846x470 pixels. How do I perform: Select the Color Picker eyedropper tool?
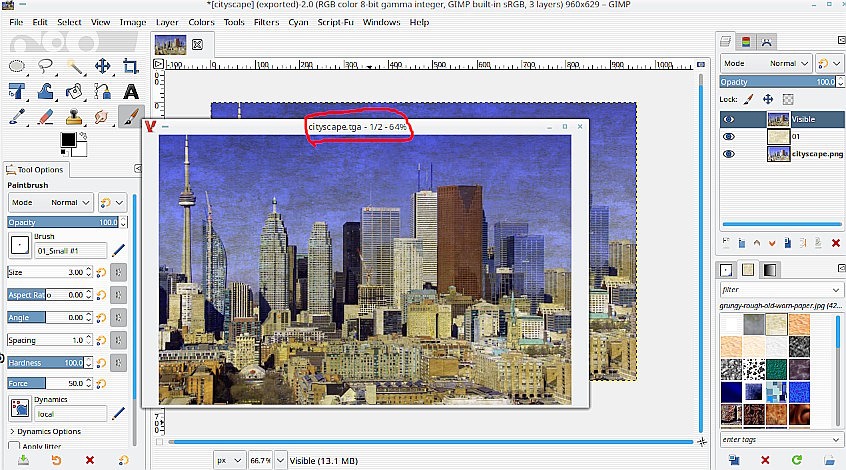click(x=17, y=116)
